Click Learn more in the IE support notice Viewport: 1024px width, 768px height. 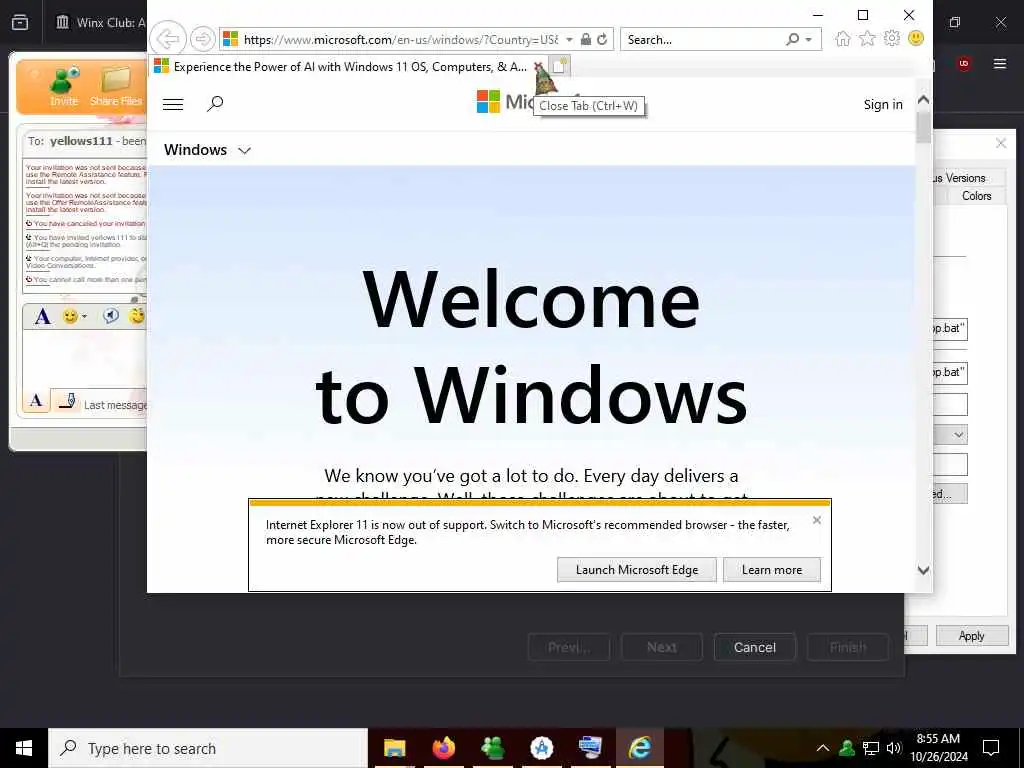point(772,569)
